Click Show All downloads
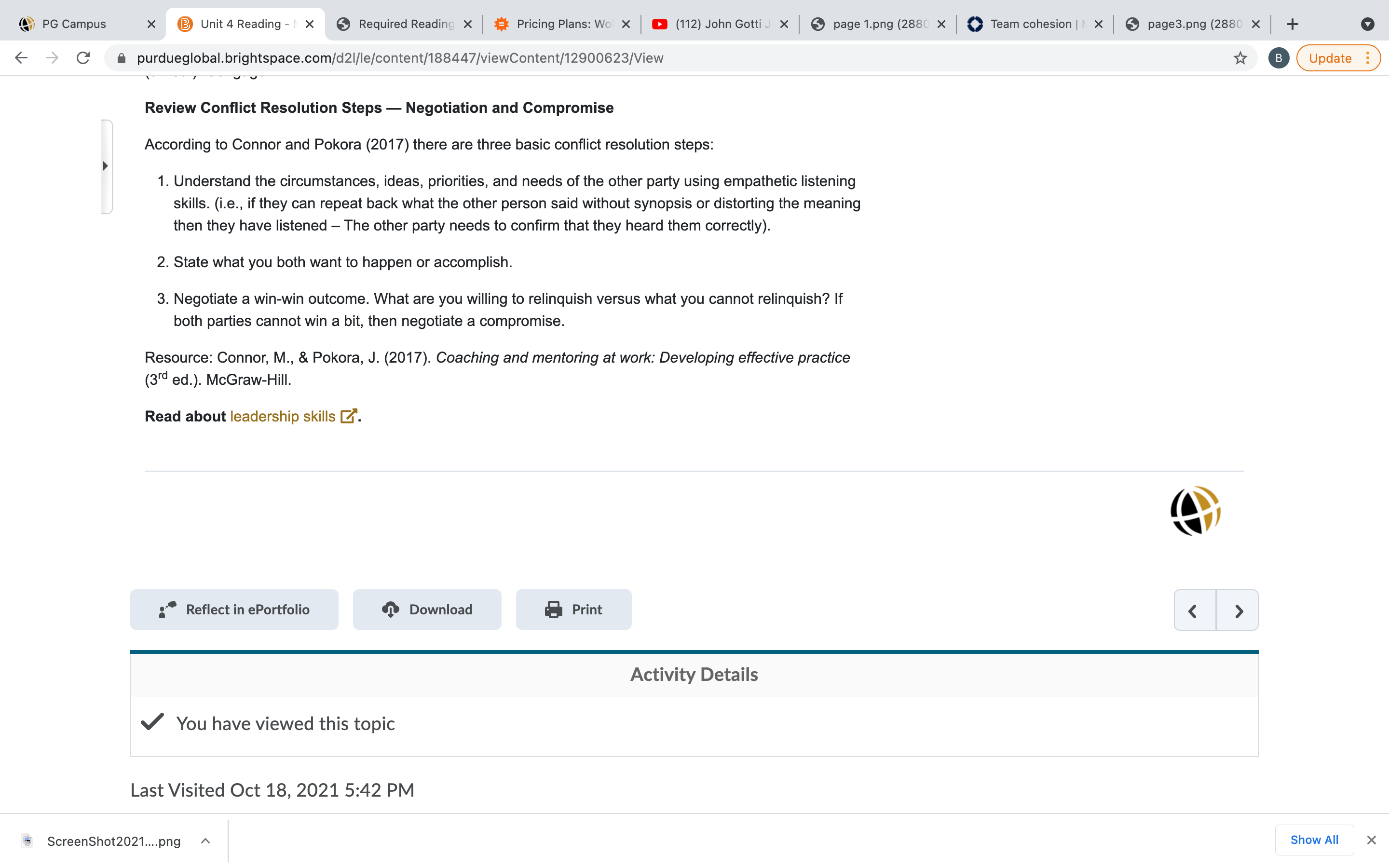Viewport: 1389px width, 868px height. click(1314, 840)
